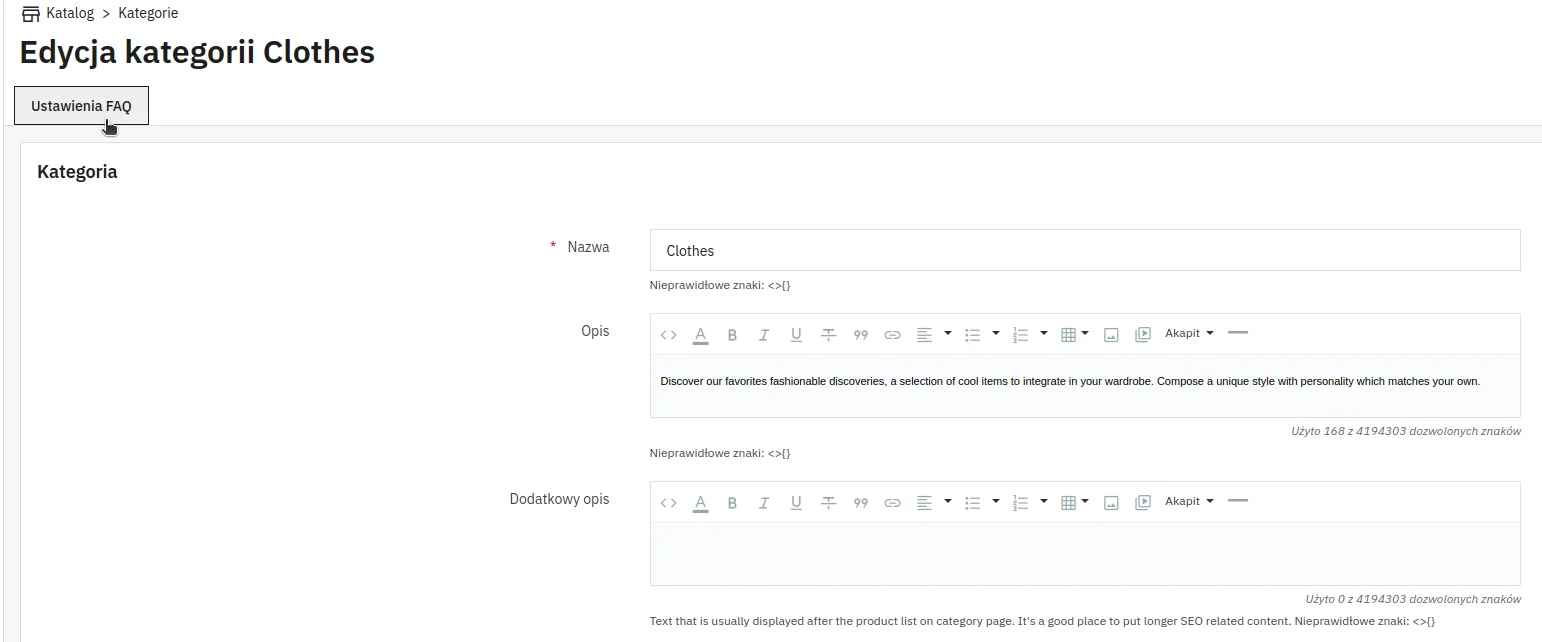Image resolution: width=1542 pixels, height=642 pixels.
Task: Toggle source code view in Opis editor
Action: click(669, 335)
